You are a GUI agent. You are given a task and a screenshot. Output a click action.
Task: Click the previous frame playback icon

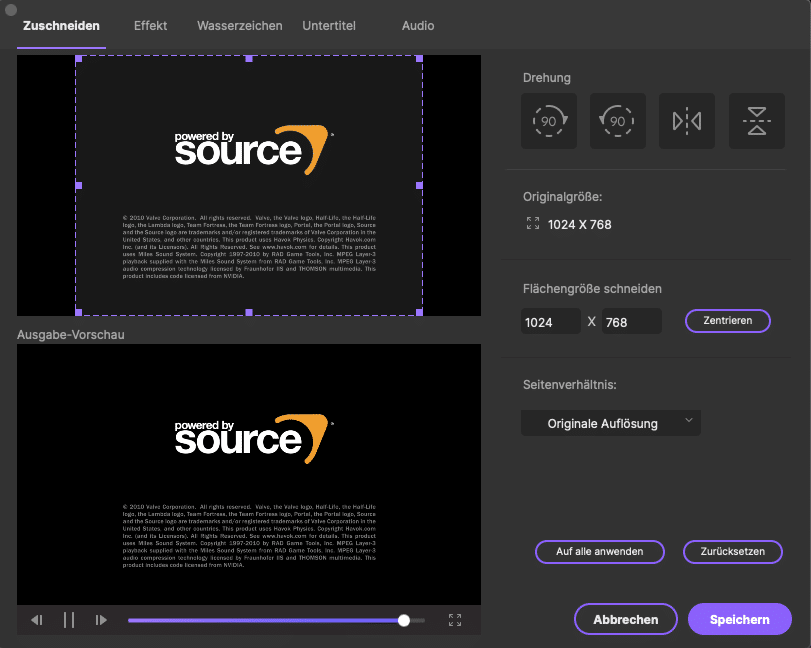pos(37,620)
